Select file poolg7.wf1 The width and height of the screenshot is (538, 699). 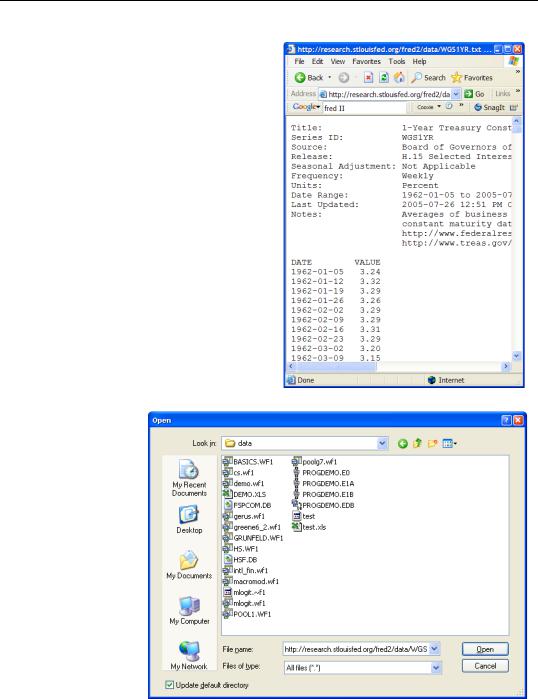click(x=314, y=462)
